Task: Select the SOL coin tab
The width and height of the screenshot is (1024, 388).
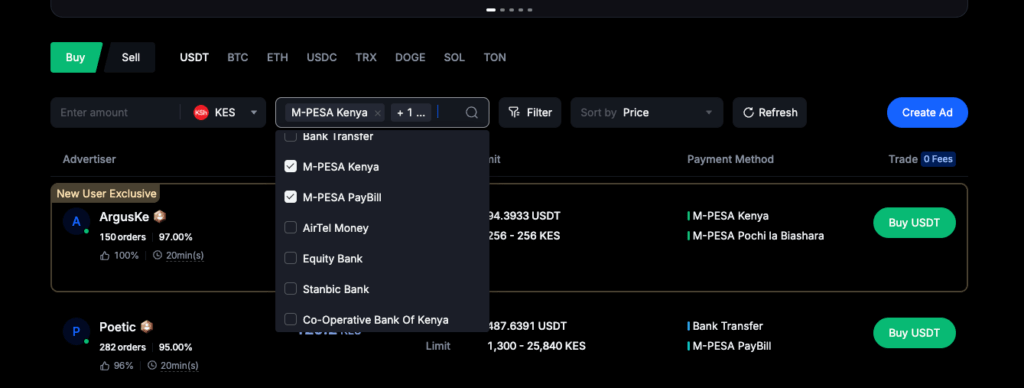Action: click(x=454, y=57)
